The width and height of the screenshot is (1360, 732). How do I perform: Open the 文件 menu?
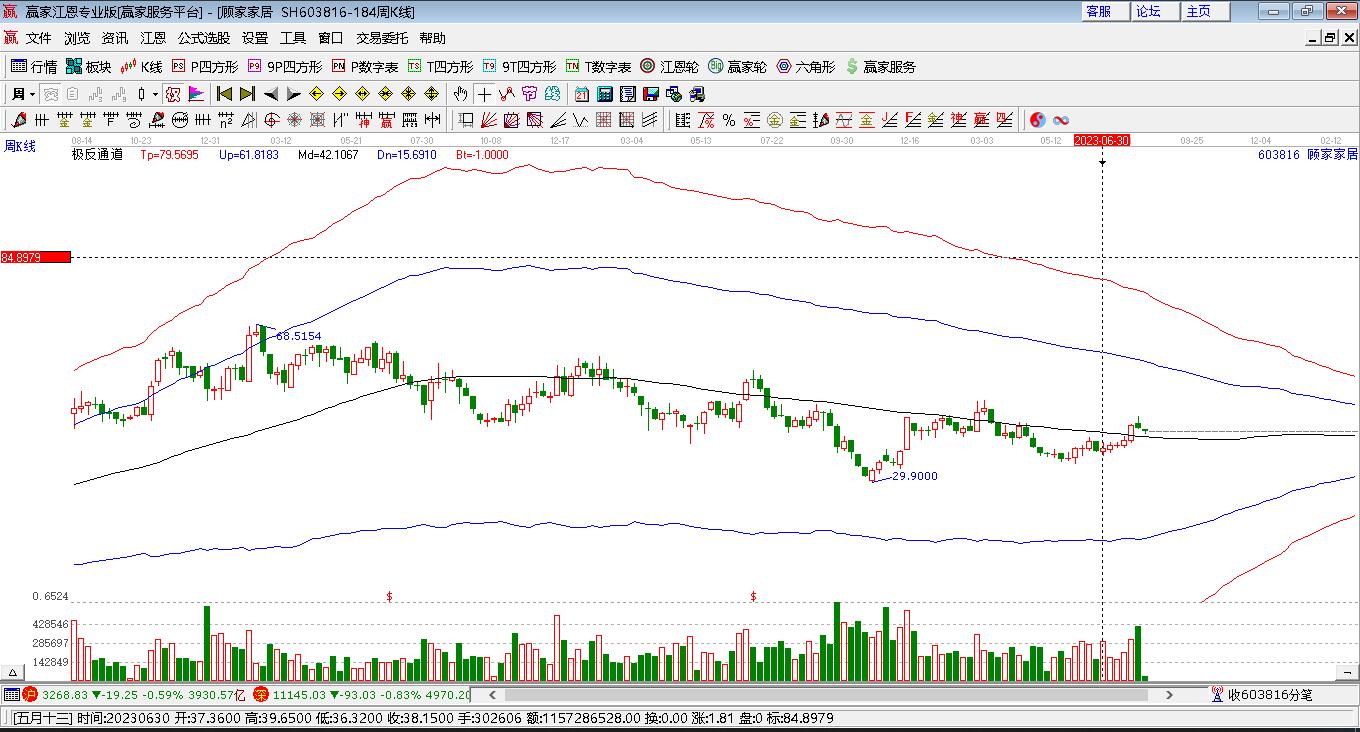tap(38, 38)
